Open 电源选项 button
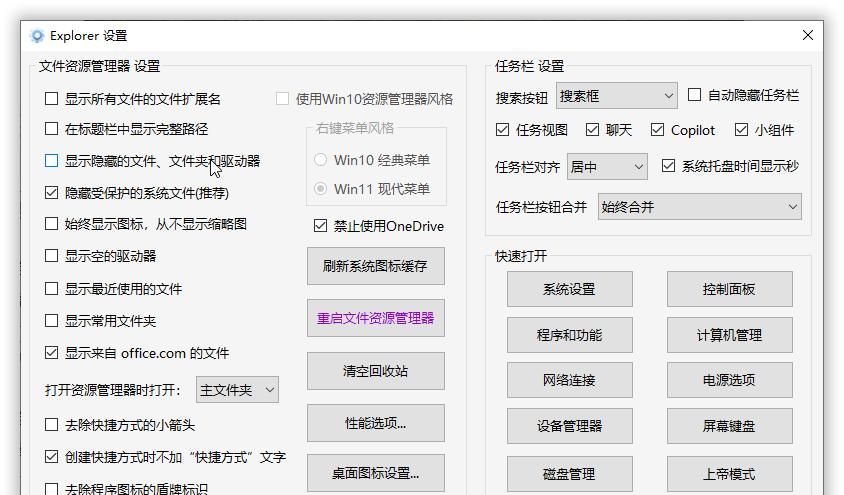The width and height of the screenshot is (844, 495). point(729,380)
